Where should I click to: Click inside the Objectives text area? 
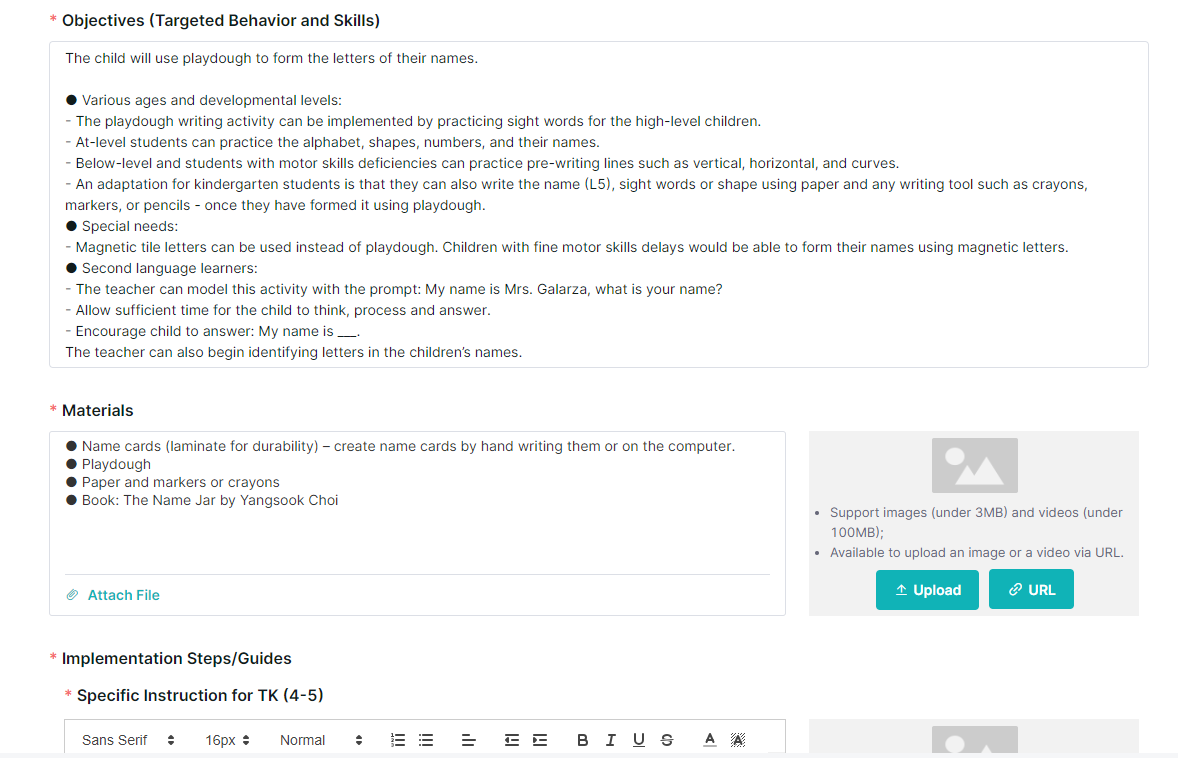(x=599, y=204)
